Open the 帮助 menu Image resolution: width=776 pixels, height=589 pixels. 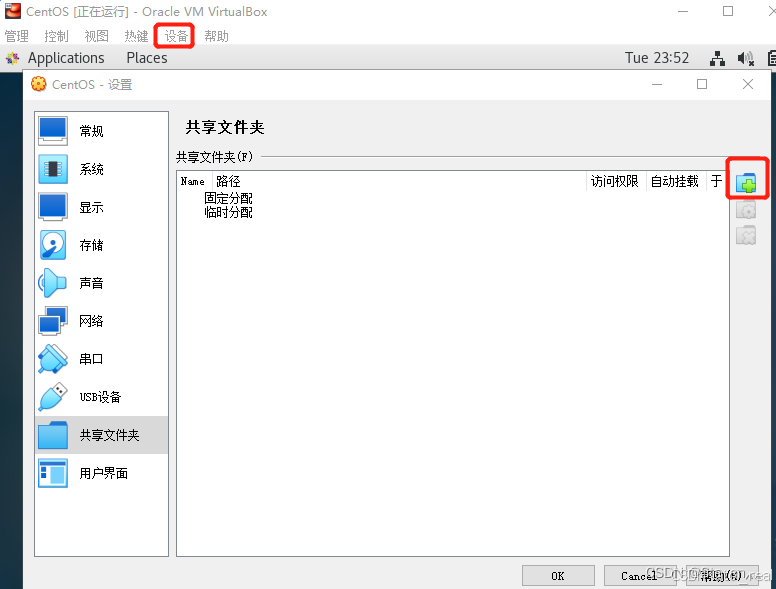[x=216, y=36]
